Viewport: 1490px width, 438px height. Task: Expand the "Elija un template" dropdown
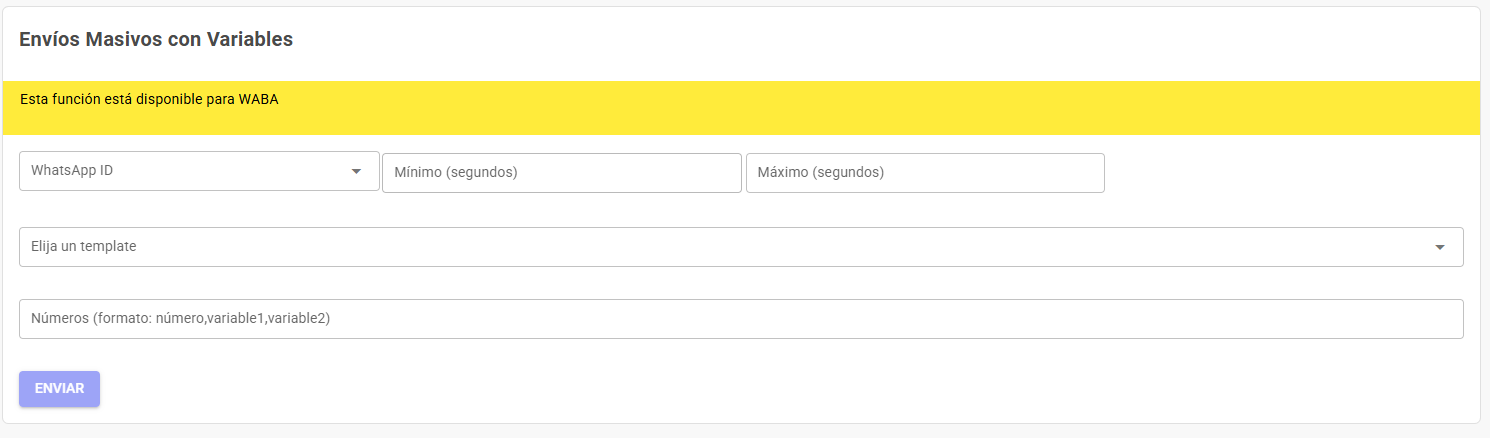(741, 247)
